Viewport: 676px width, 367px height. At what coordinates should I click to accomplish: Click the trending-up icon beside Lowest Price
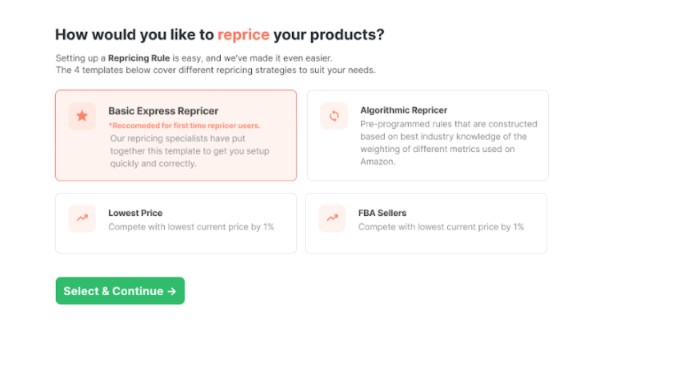(x=82, y=218)
